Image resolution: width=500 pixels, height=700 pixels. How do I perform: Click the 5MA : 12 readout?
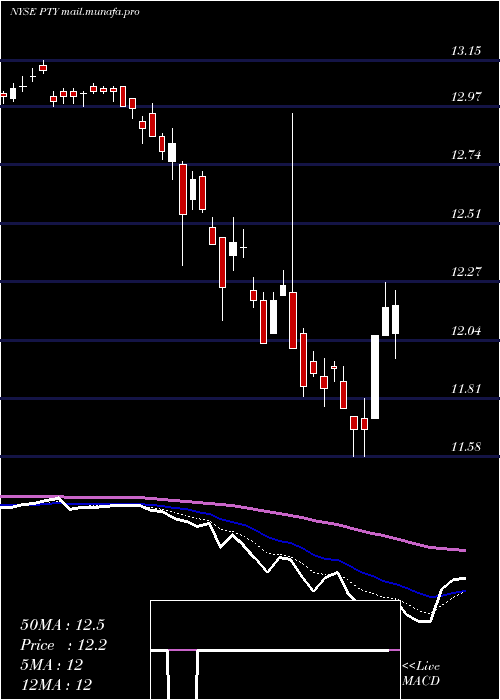tap(51, 665)
